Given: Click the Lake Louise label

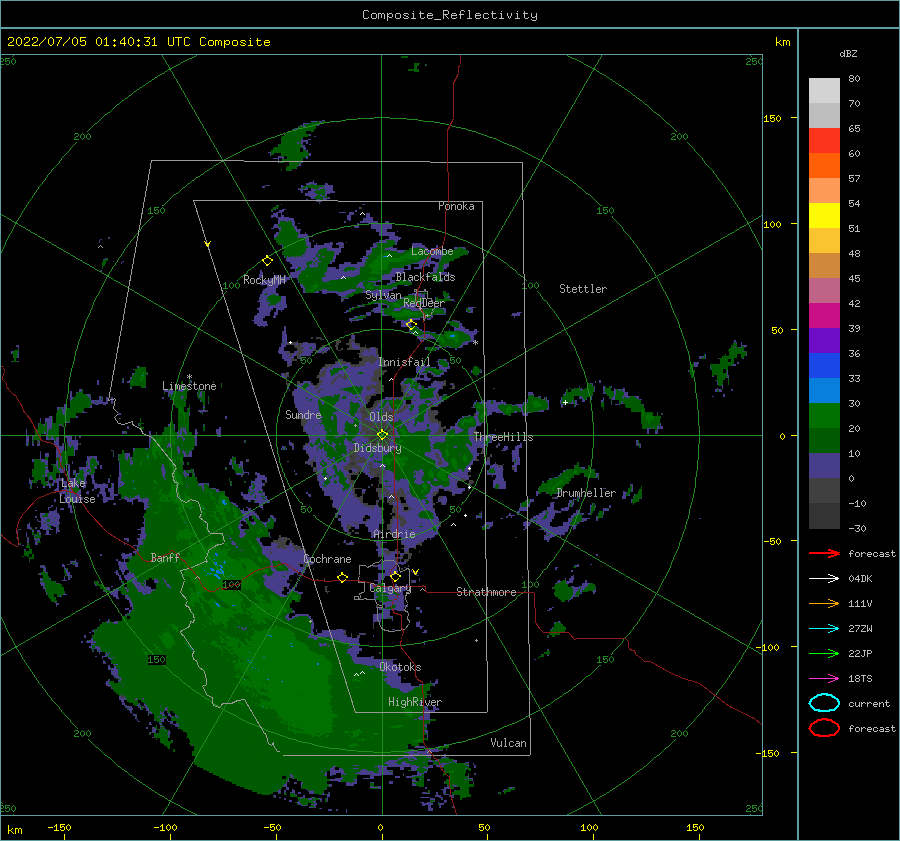Looking at the screenshot, I should (77, 491).
